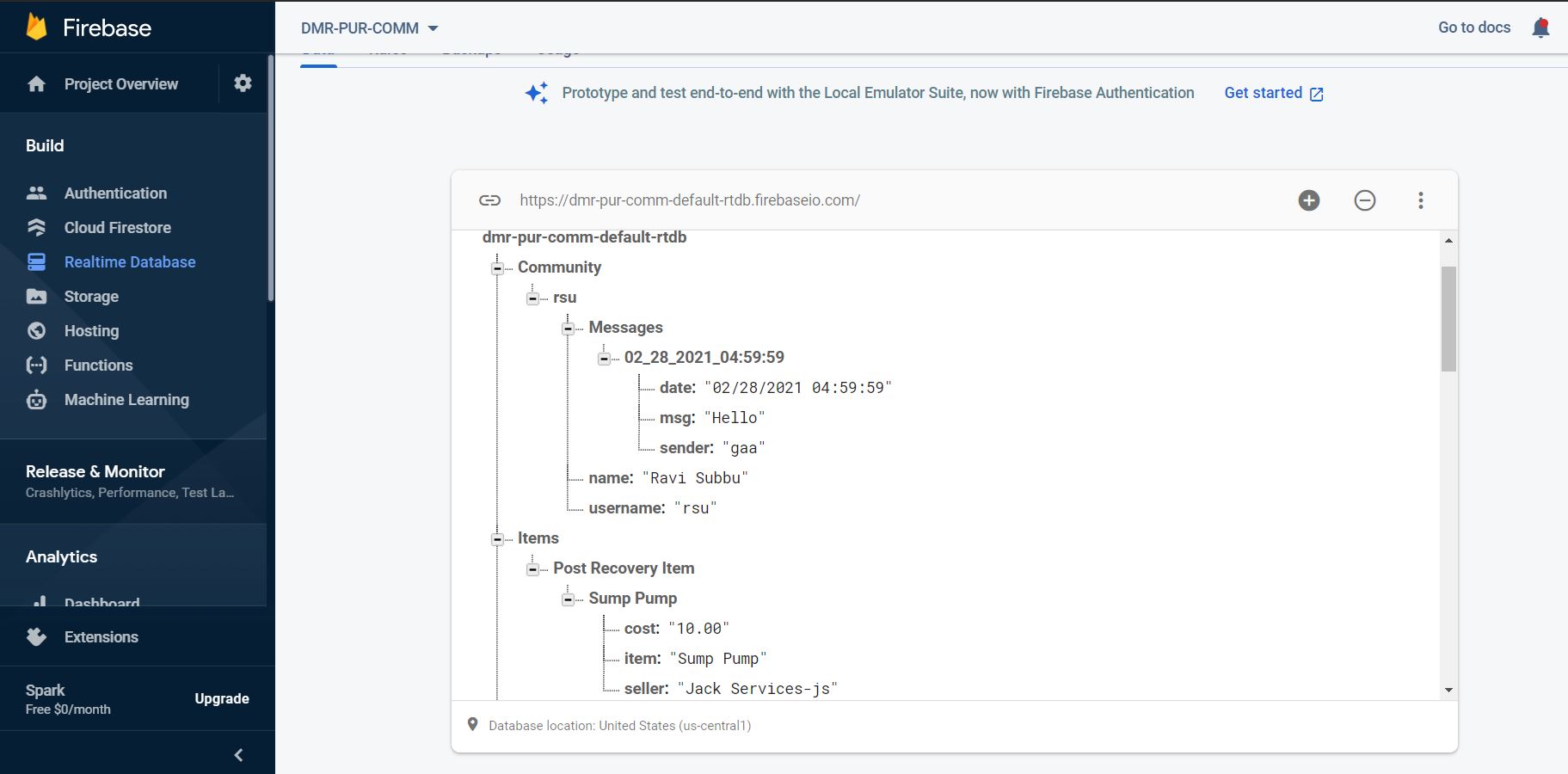Click the sidebar scrollbar thumb
Image resolution: width=1568 pixels, height=774 pixels.
271,179
